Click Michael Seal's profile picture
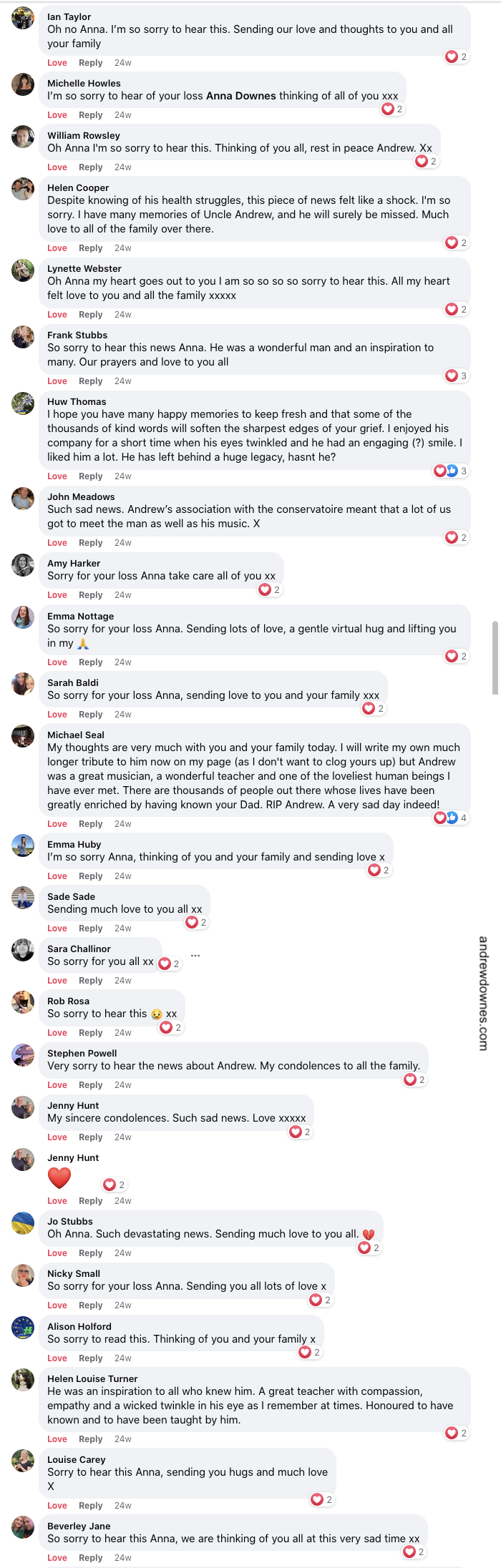Viewport: 501px width, 1568px height. [22, 736]
